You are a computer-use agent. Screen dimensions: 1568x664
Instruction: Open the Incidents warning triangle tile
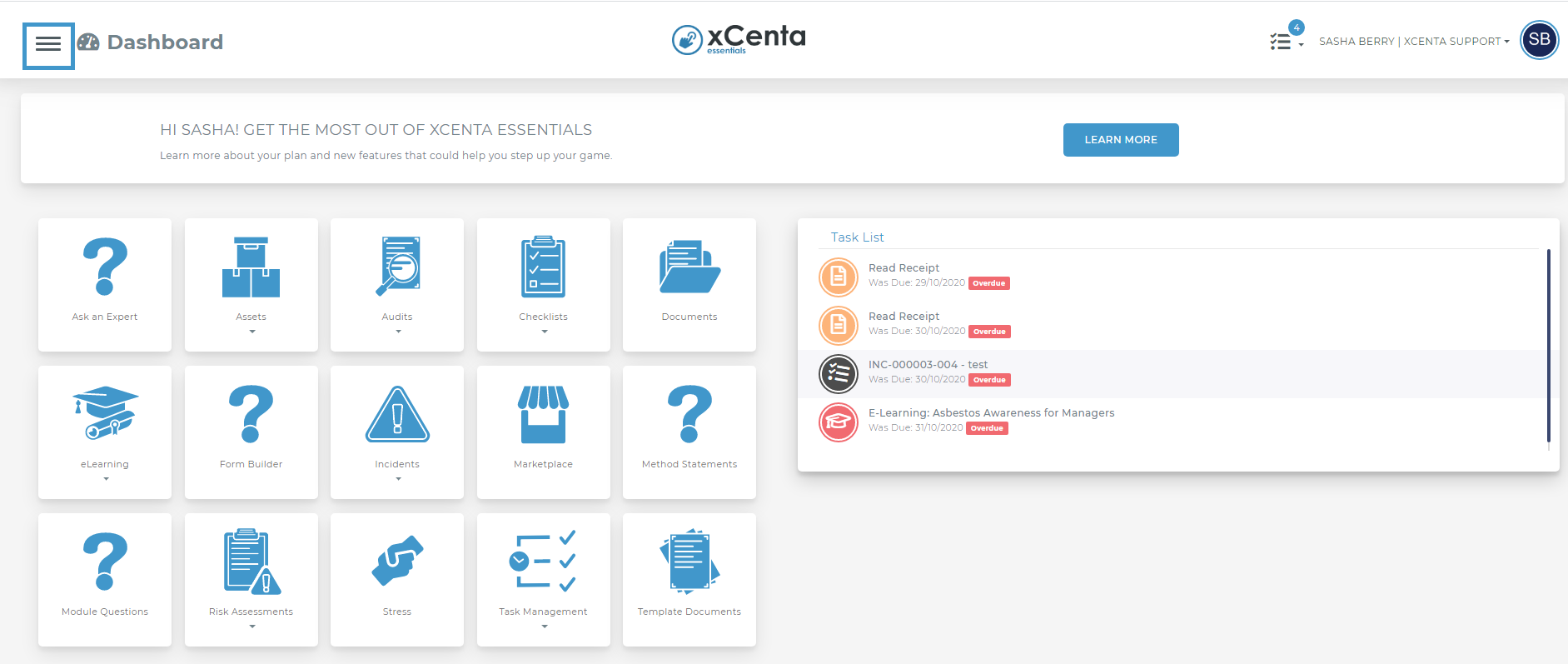[x=397, y=432]
